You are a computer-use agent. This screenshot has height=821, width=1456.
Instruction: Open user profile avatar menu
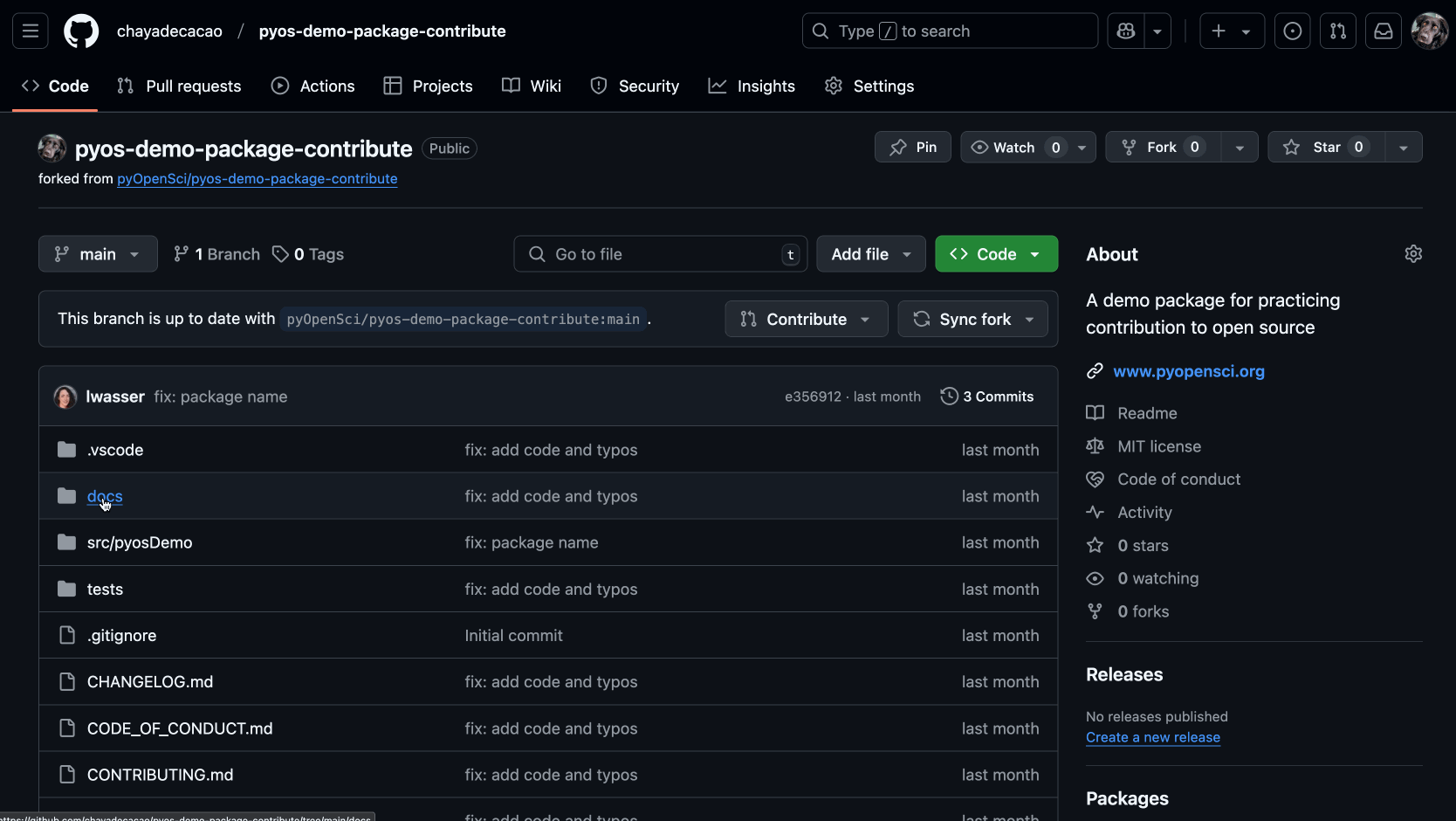(1430, 31)
